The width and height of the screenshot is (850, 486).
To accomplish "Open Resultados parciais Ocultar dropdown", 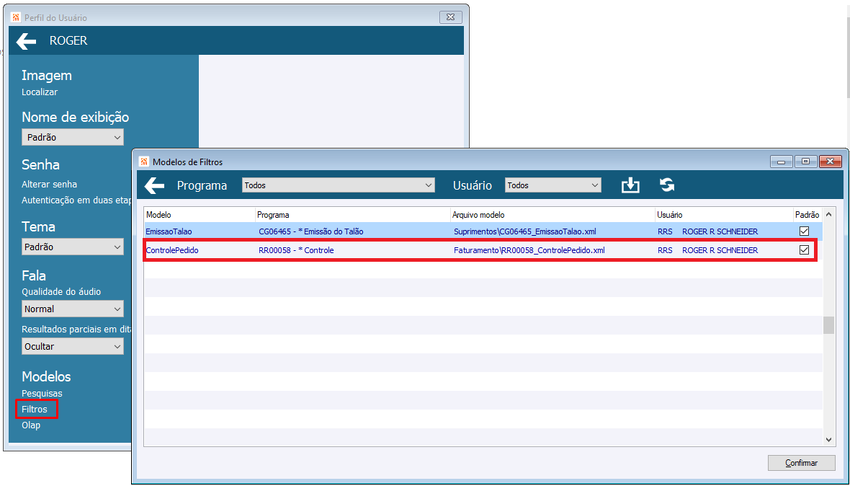I will pyautogui.click(x=73, y=346).
